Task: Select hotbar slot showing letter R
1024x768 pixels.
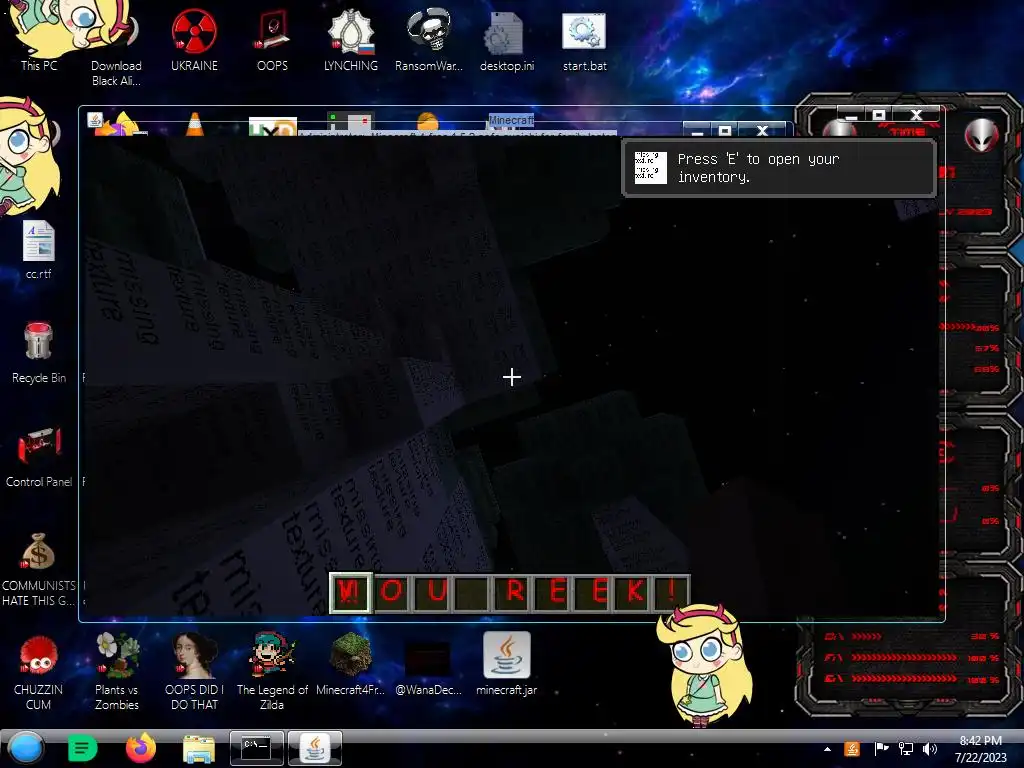Action: 513,592
